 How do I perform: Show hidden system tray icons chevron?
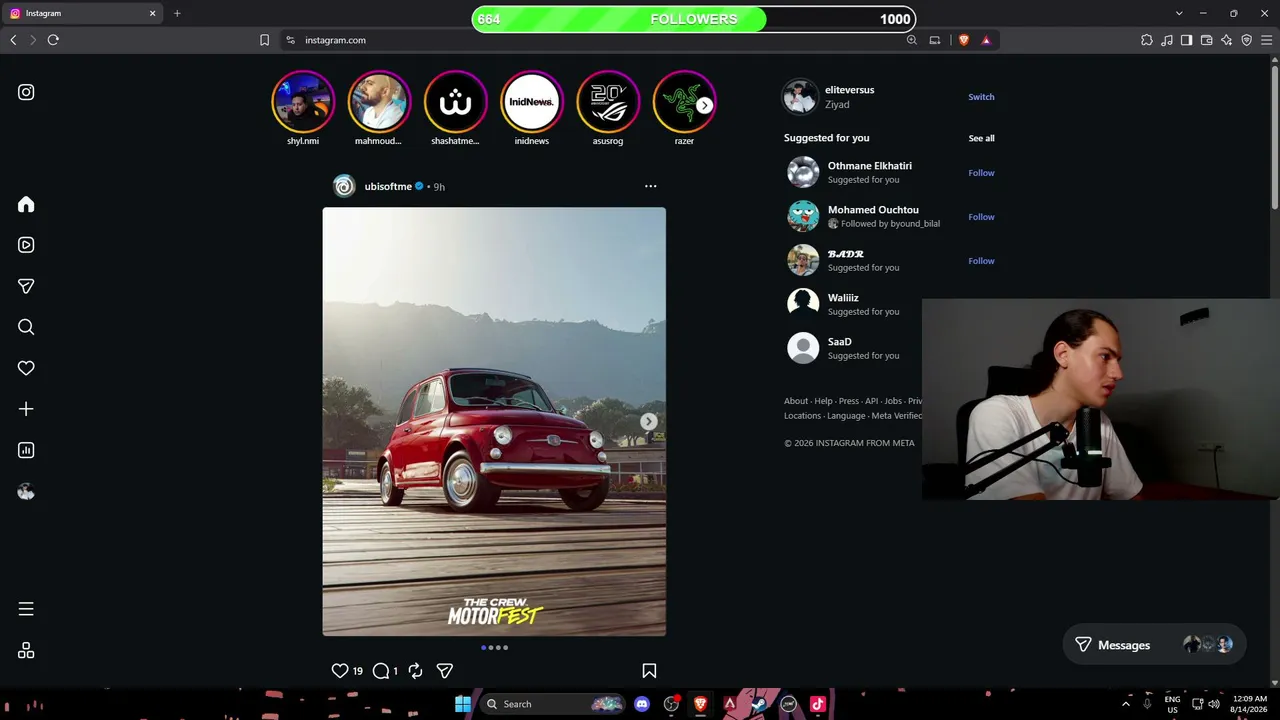[1125, 704]
